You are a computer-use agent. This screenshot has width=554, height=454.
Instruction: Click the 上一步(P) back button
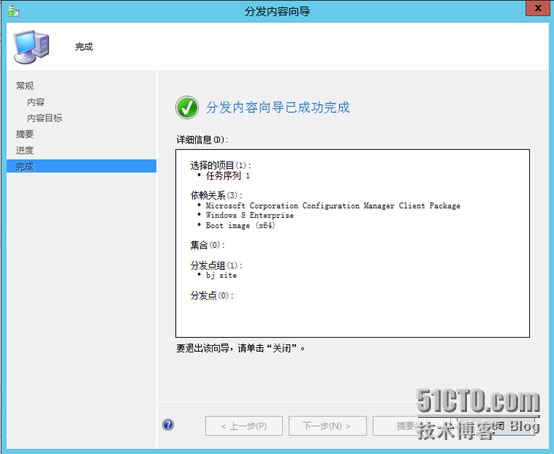(244, 426)
